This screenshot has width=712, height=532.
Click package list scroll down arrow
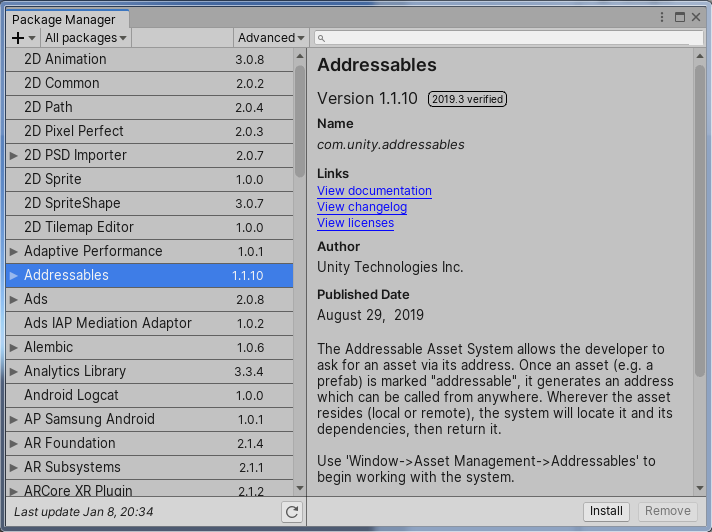(300, 488)
